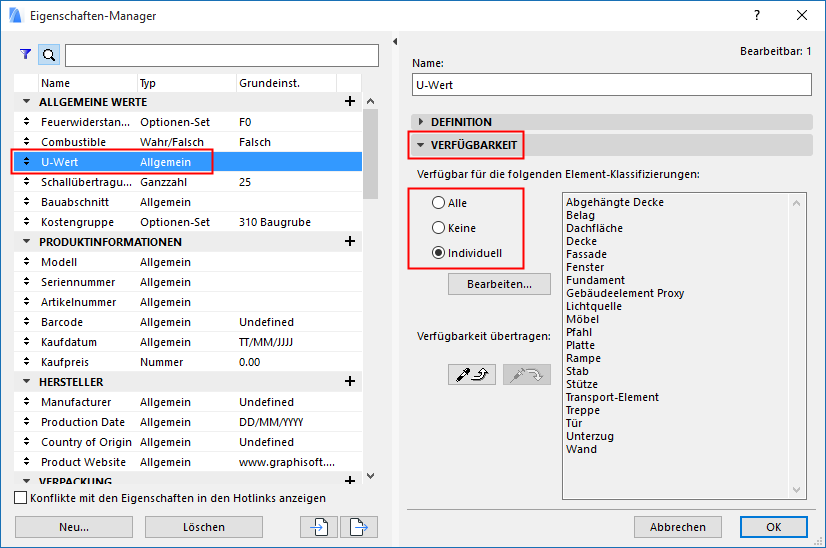Click the Archicad app icon in title
The image size is (826, 548).
coord(16,15)
